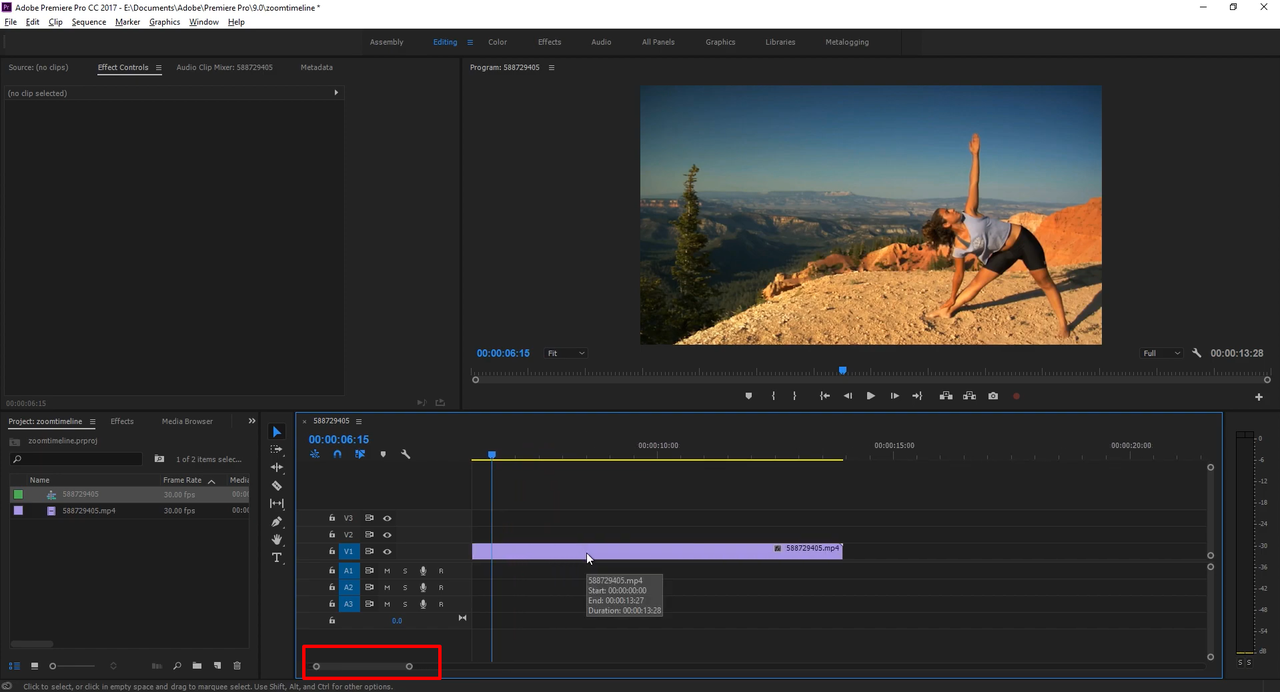
Task: Step forward one frame
Action: (x=894, y=396)
